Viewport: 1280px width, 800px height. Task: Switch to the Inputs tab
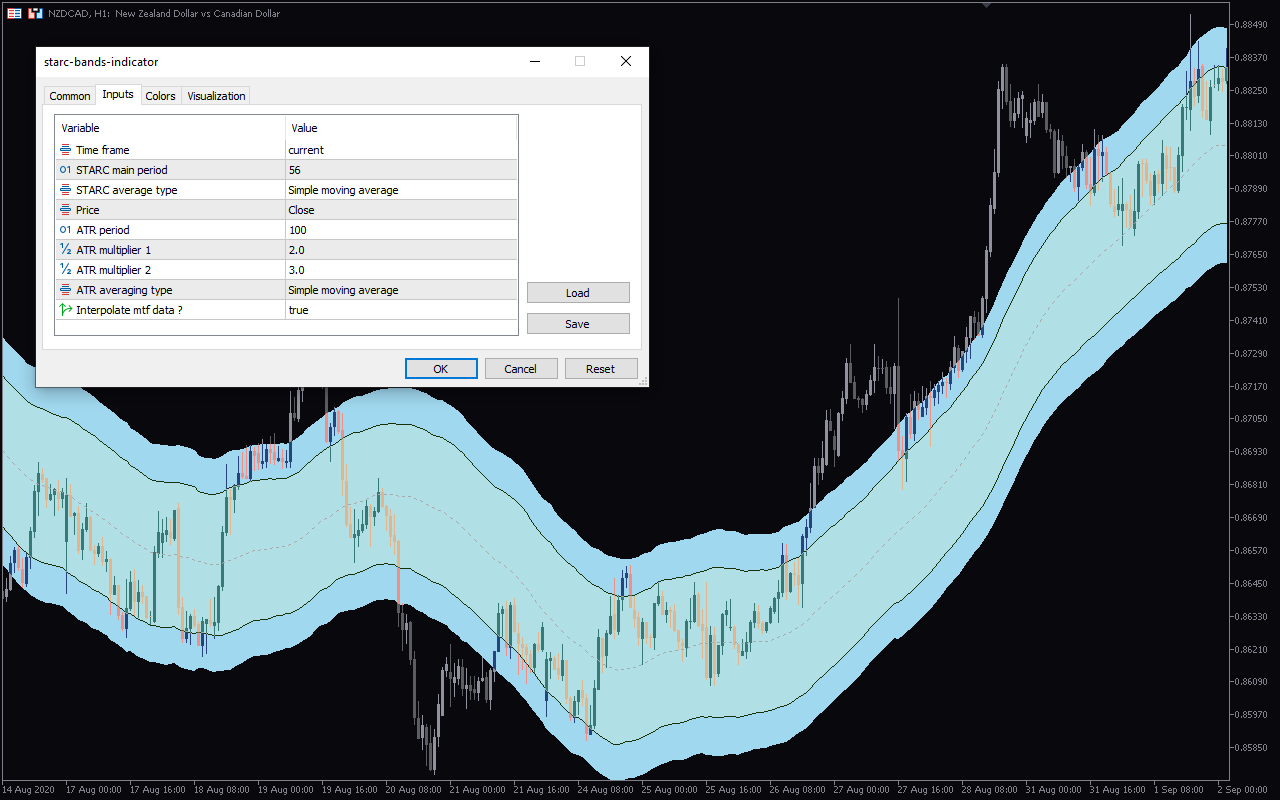(118, 94)
